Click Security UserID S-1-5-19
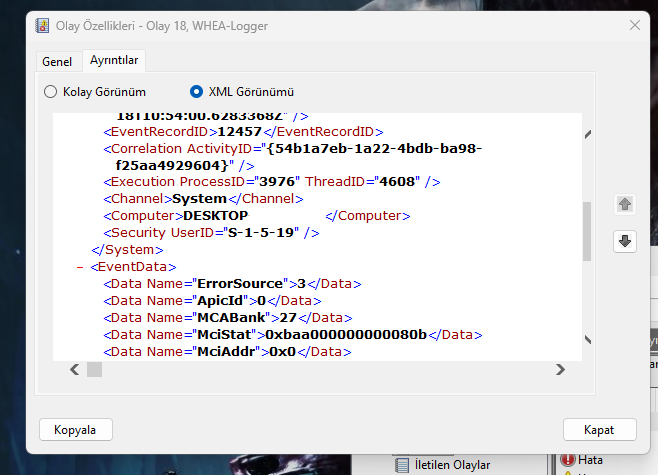This screenshot has height=475, width=658. (x=263, y=232)
